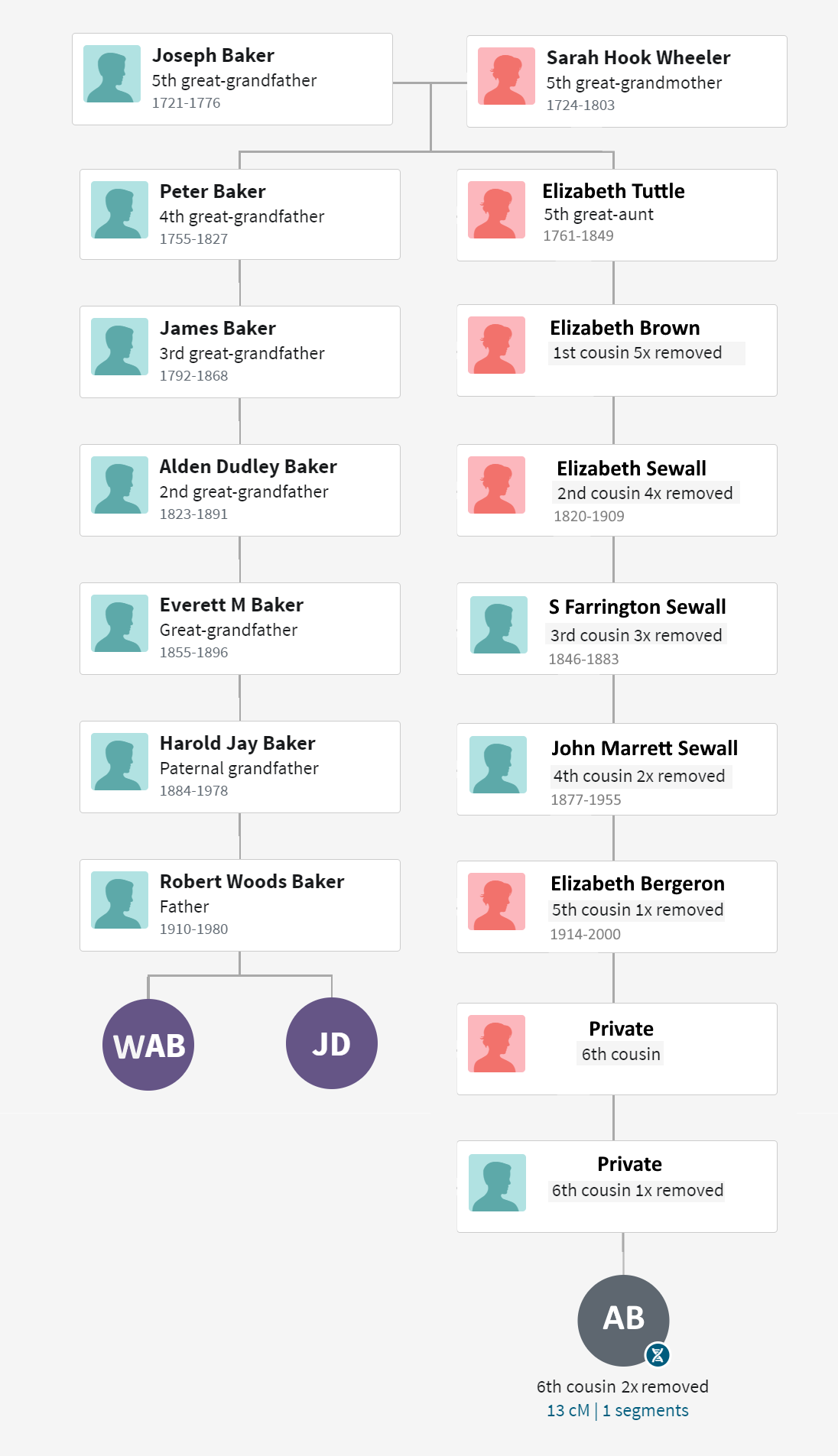This screenshot has width=838, height=1456.
Task: Select the Alden Dudley Baker card
Action: (240, 490)
